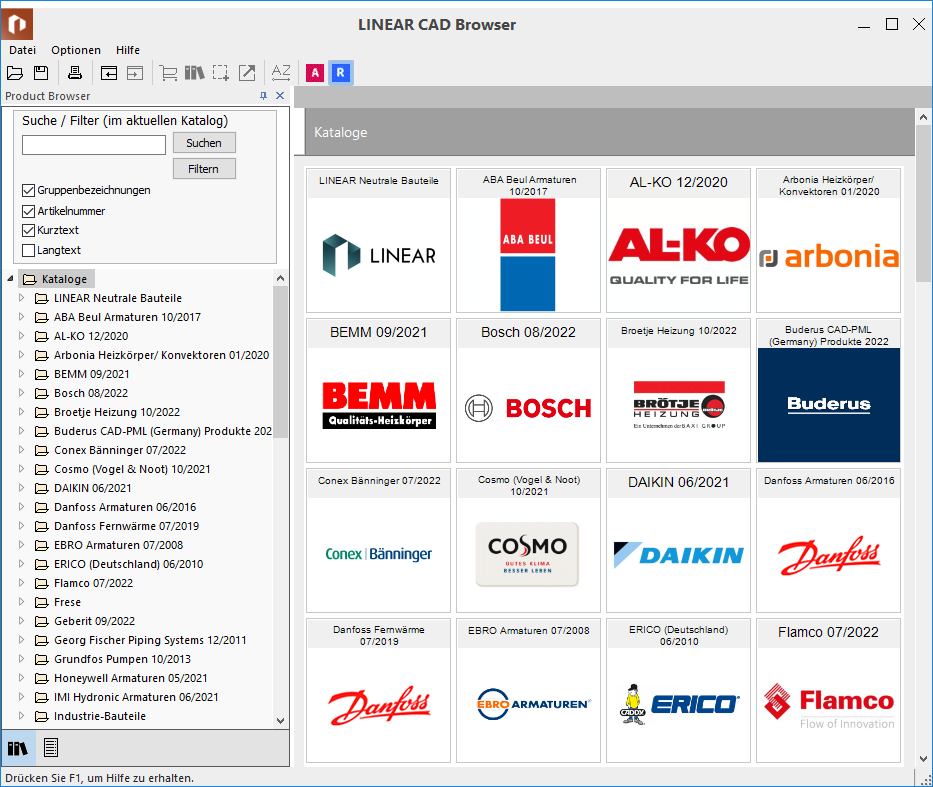Collapse the Kataloge root node
933x787 pixels.
tap(10, 278)
